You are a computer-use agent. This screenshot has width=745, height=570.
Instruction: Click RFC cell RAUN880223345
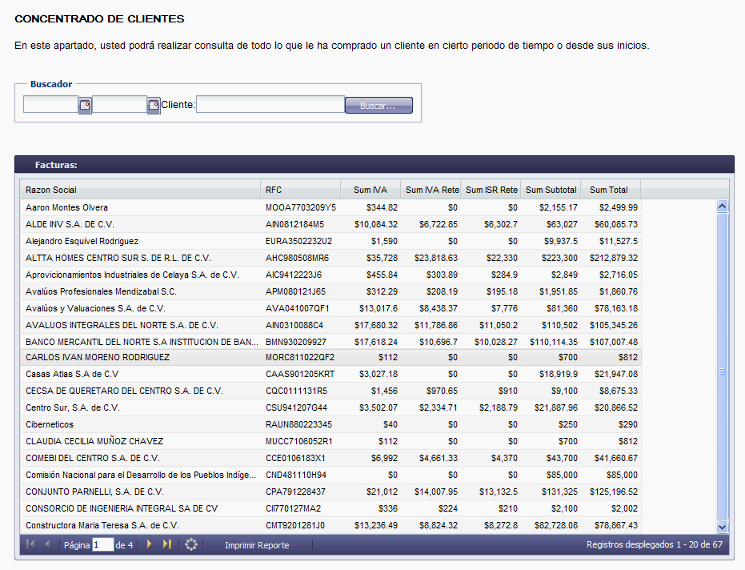[x=299, y=425]
